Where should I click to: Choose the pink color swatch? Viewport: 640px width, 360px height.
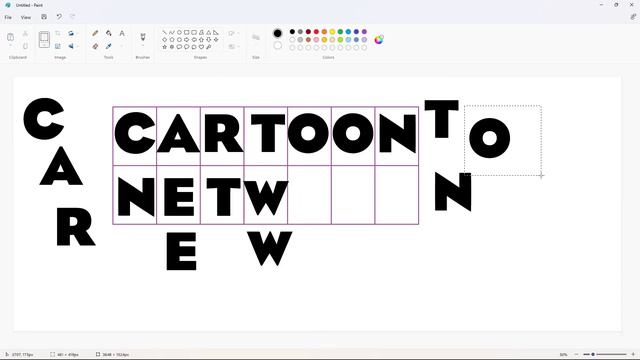316,40
